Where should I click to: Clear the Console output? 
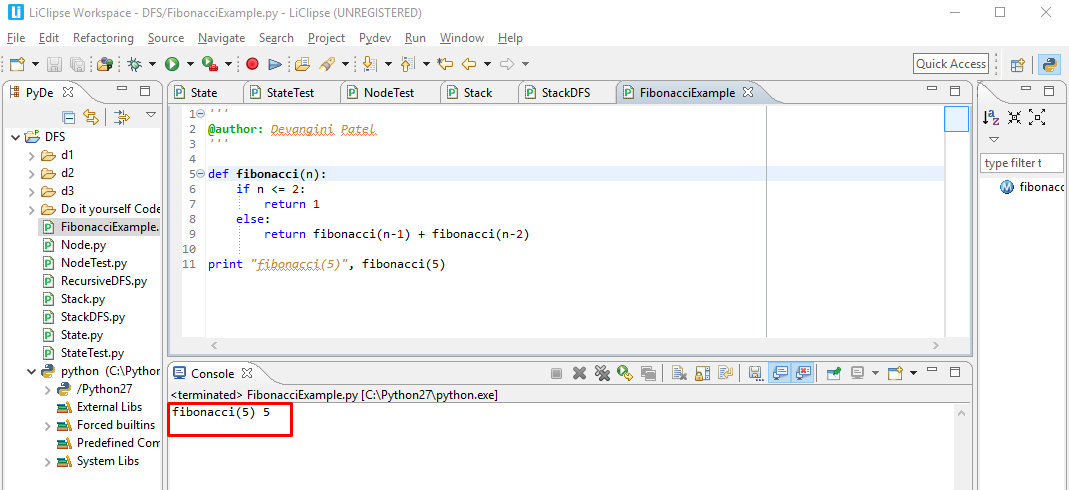[678, 373]
